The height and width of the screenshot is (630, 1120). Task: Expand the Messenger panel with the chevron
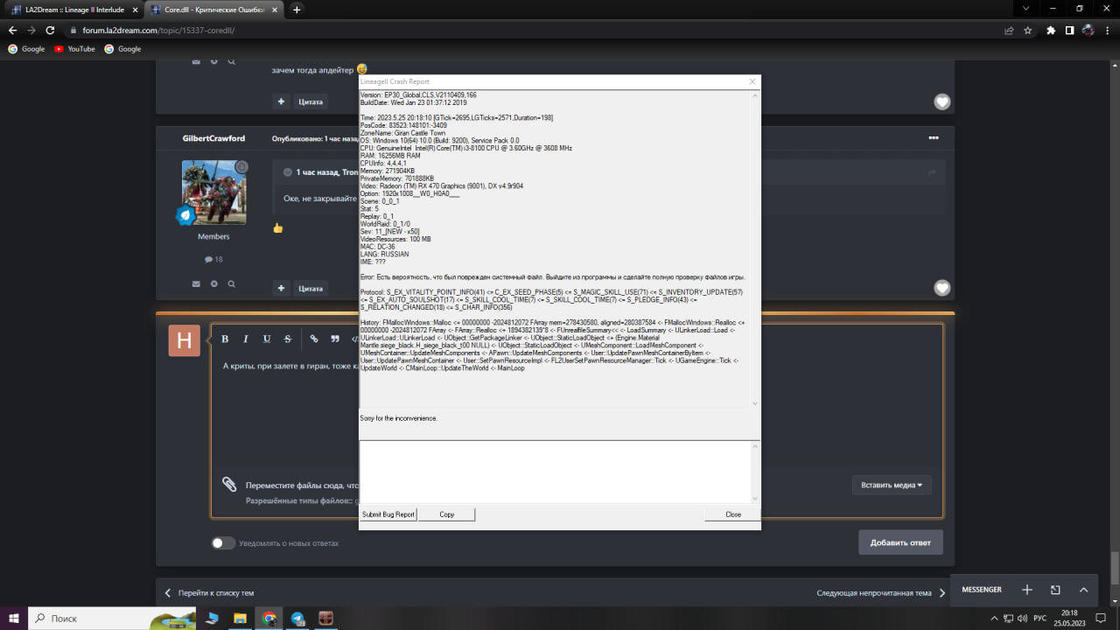(x=1083, y=590)
